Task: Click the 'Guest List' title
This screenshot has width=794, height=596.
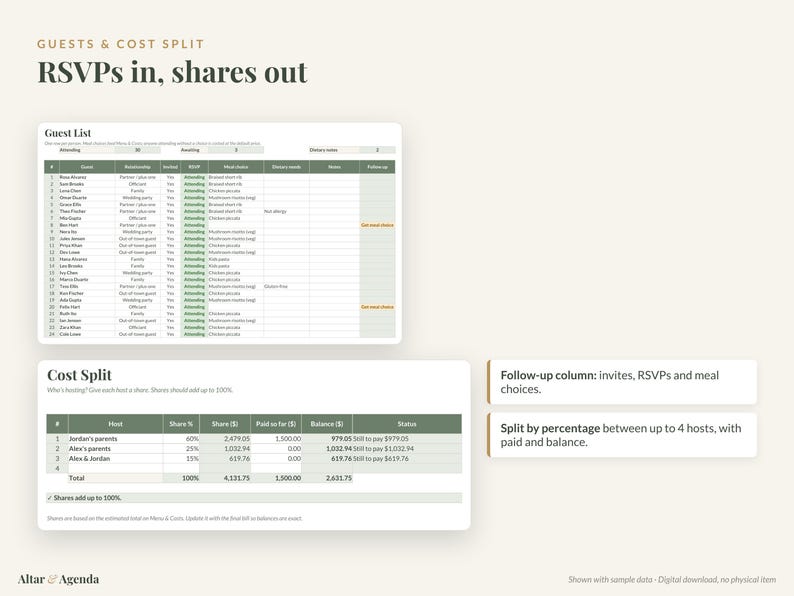Action: 68,133
